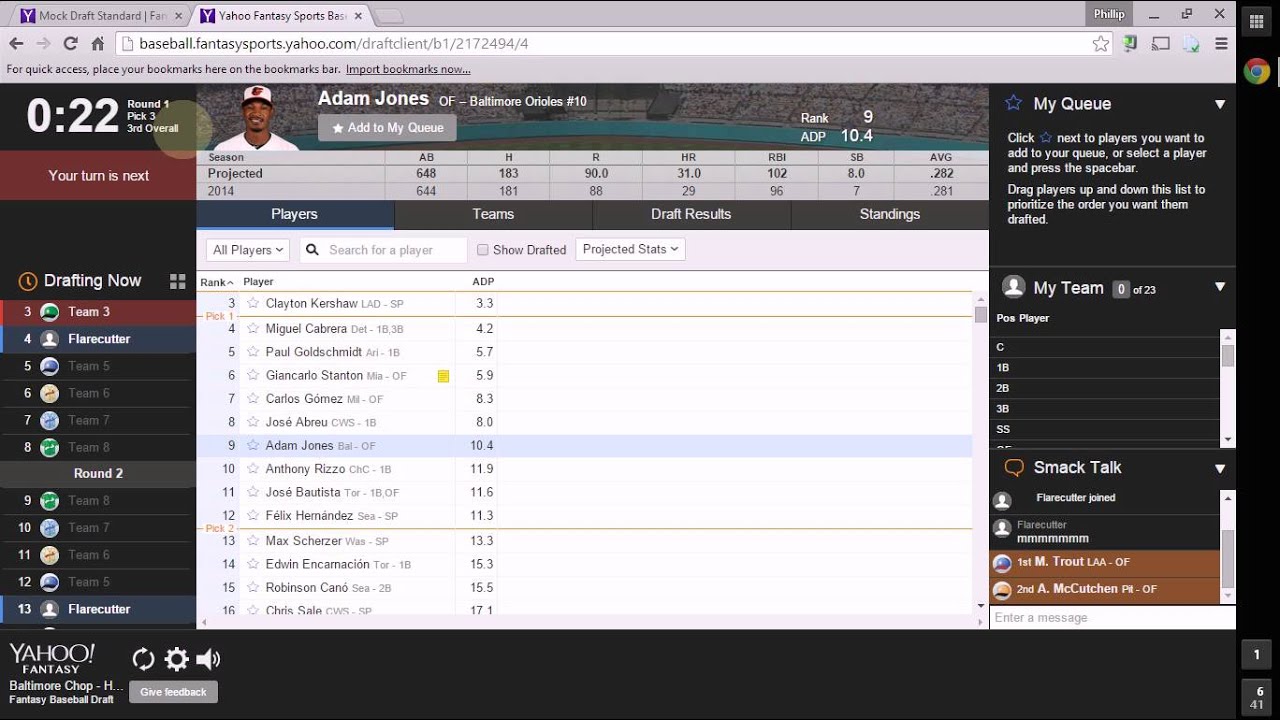Switch to the Players tab
This screenshot has height=720, width=1280.
click(294, 214)
